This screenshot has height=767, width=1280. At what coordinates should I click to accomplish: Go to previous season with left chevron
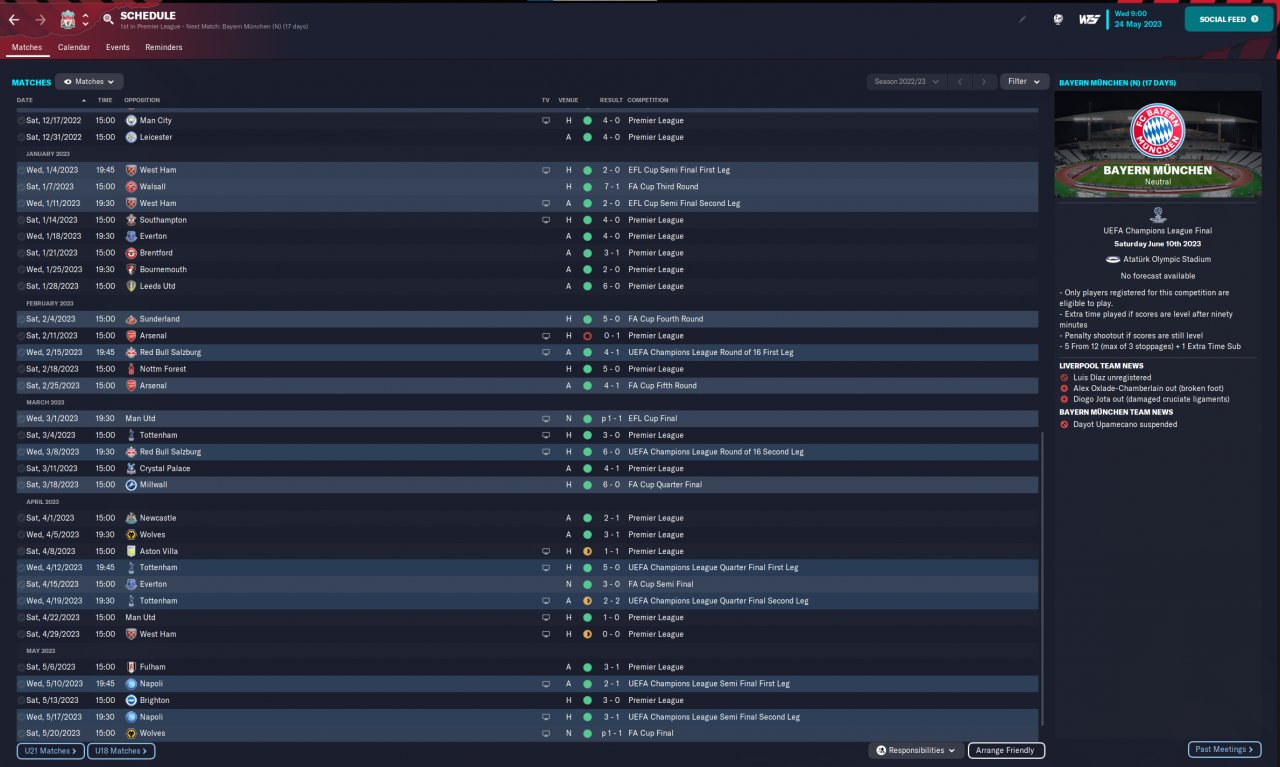(x=959, y=82)
